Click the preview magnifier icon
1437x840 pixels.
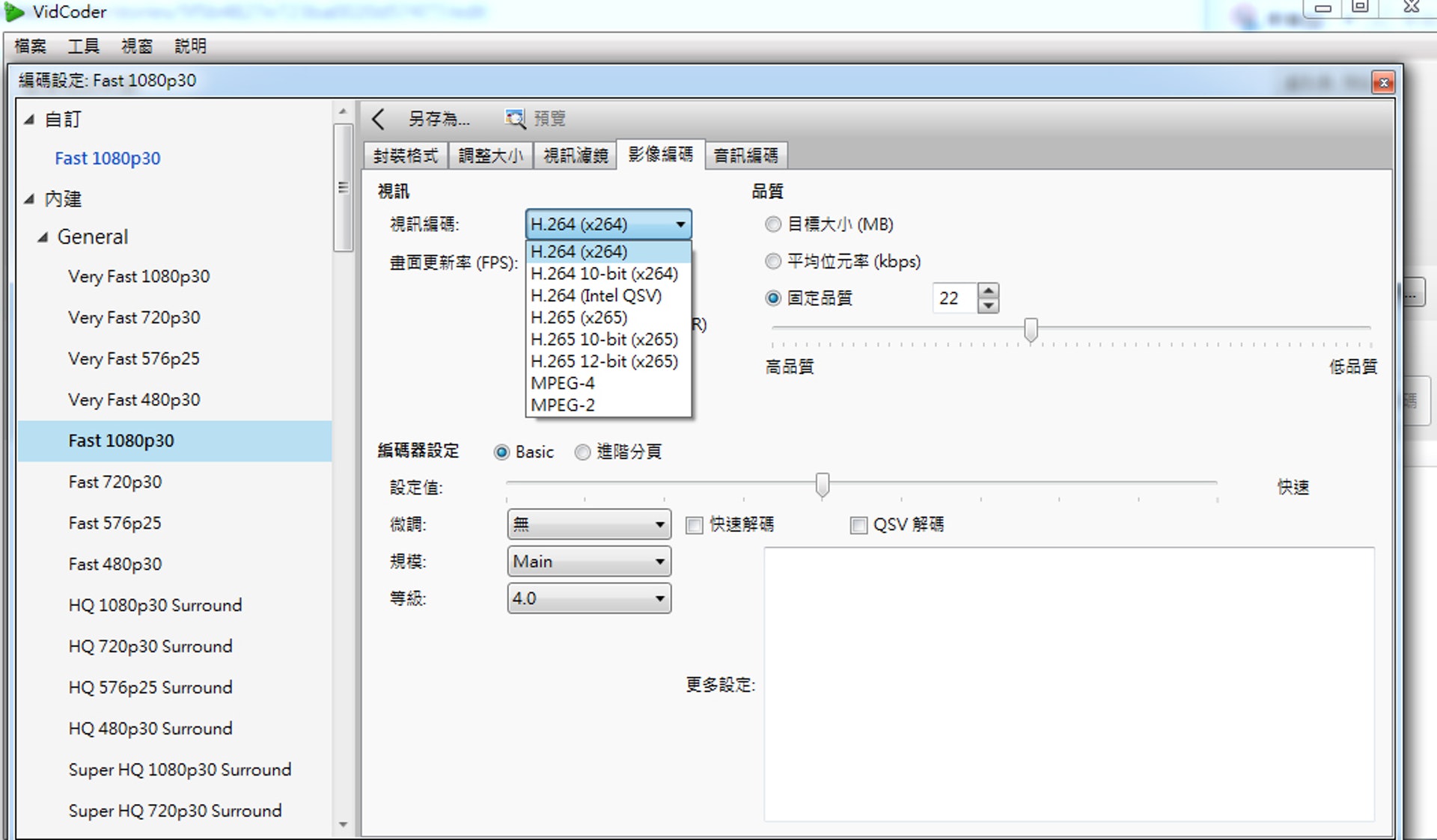click(x=515, y=118)
